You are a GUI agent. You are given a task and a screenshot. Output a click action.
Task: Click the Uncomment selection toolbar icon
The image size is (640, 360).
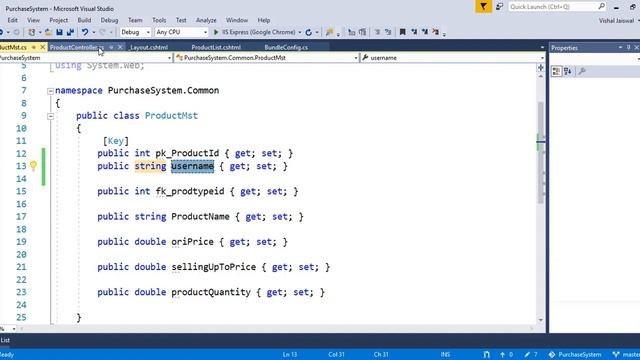pos(388,32)
